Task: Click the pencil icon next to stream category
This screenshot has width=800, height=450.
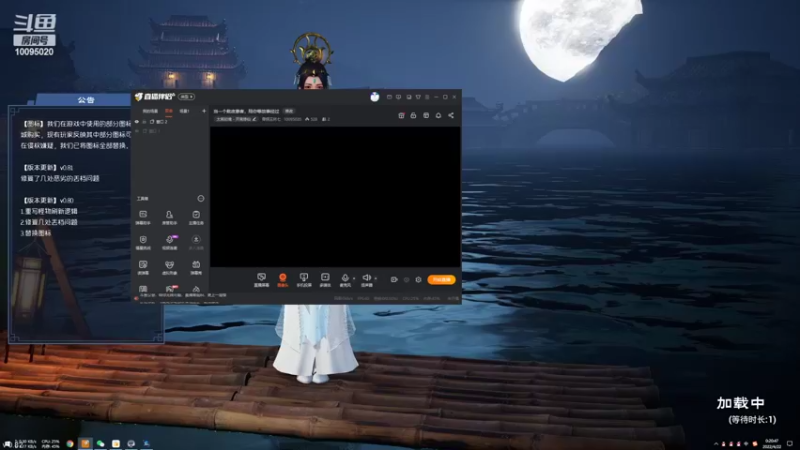Action: [x=254, y=119]
